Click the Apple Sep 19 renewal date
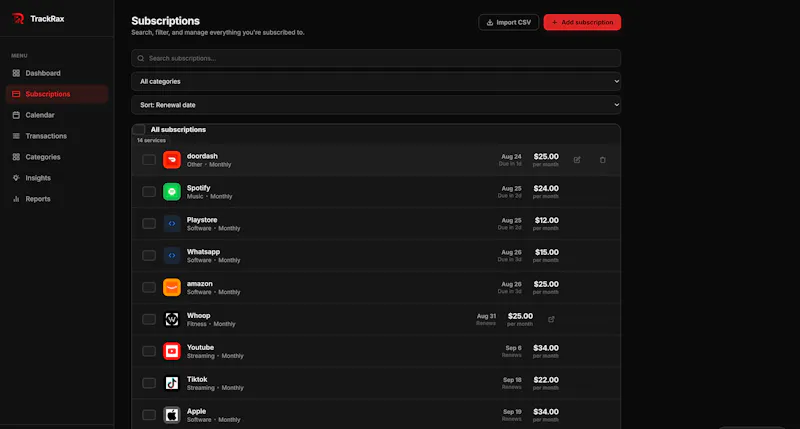 512,412
